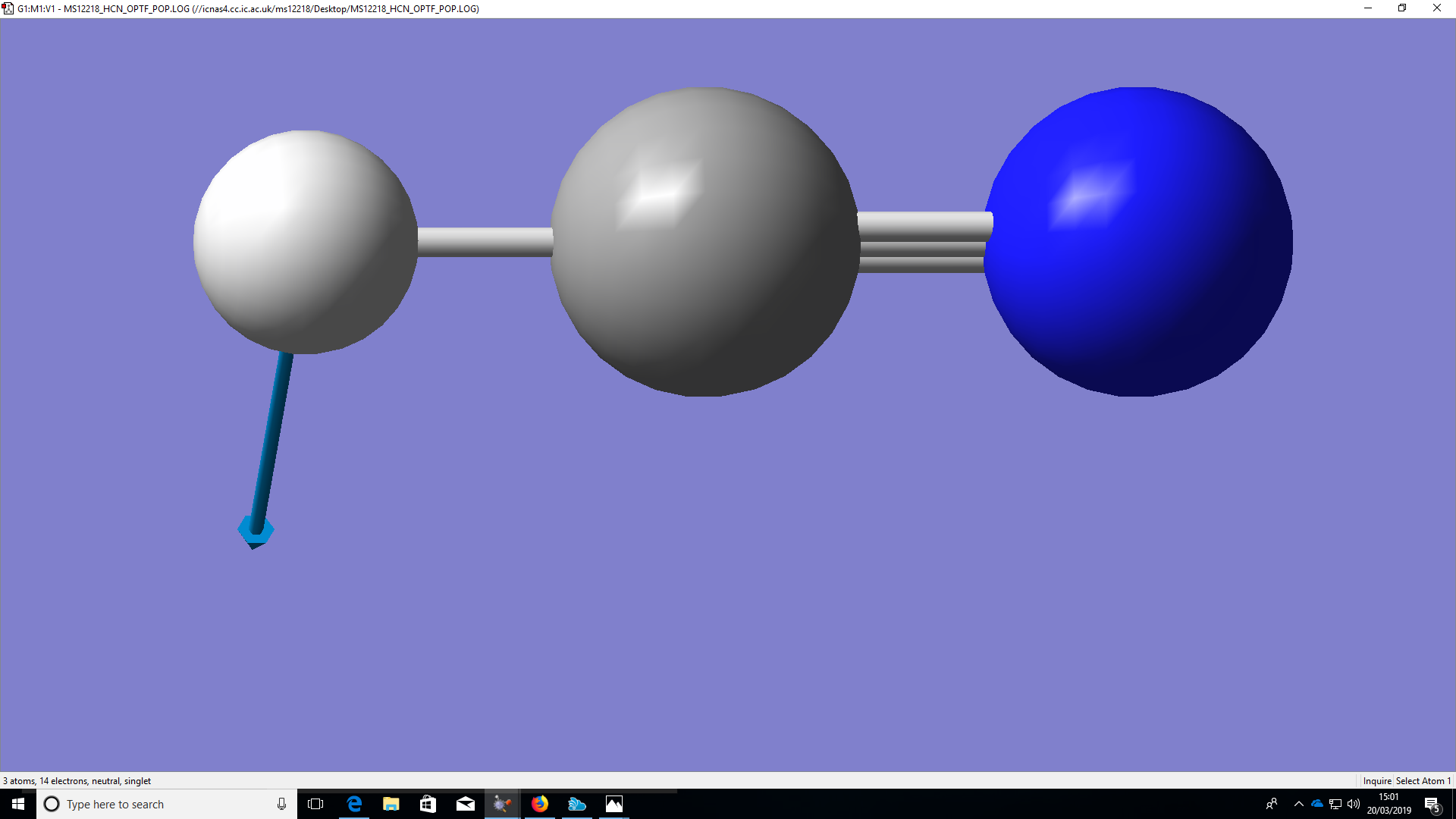Screen dimensions: 1456x819
Task: Click the Cortana microphone icon
Action: click(281, 804)
